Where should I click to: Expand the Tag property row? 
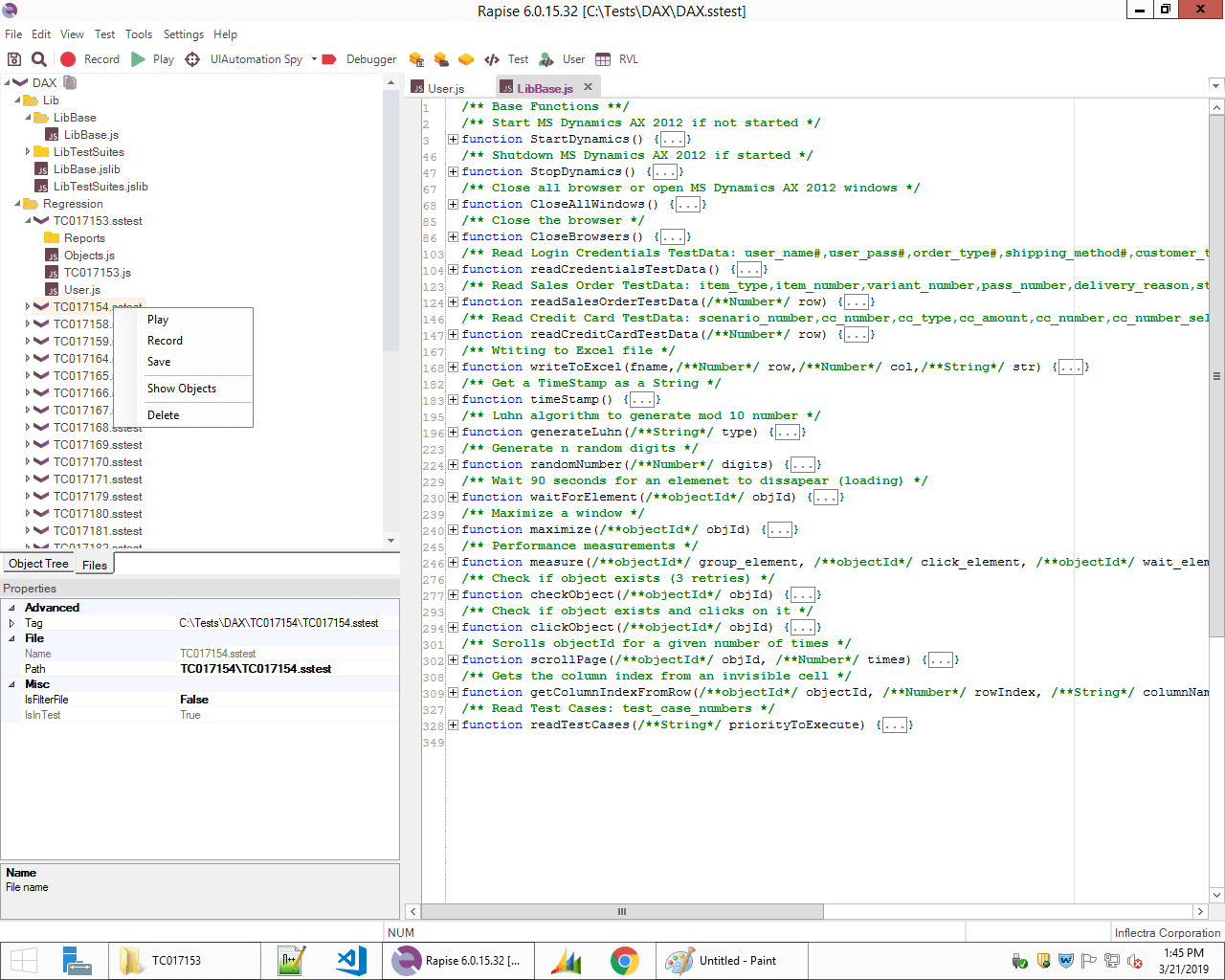click(11, 623)
